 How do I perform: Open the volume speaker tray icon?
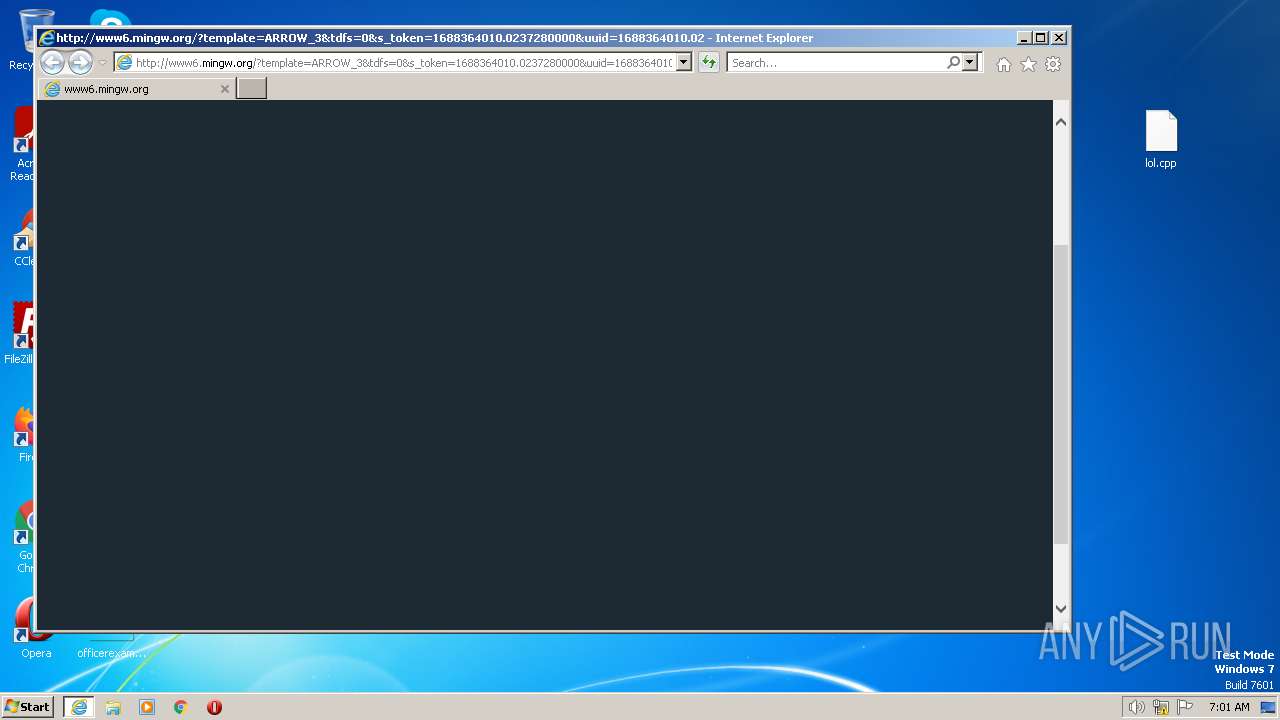pos(1136,707)
